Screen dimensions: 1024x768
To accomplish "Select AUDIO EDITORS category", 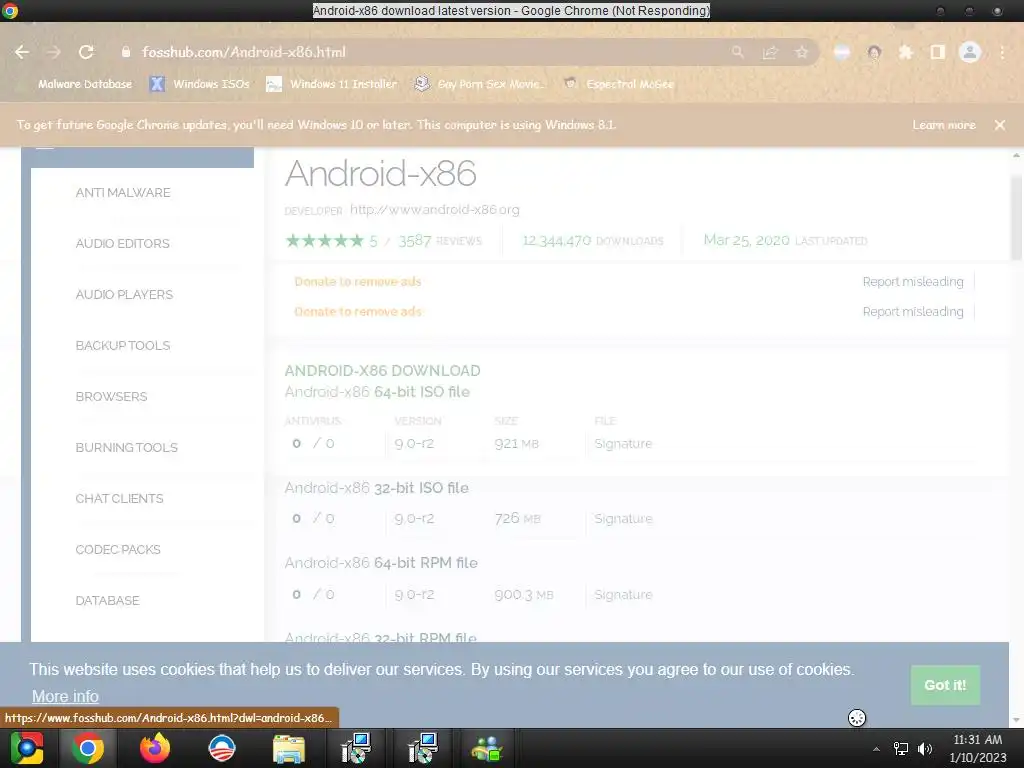I will pyautogui.click(x=123, y=244).
